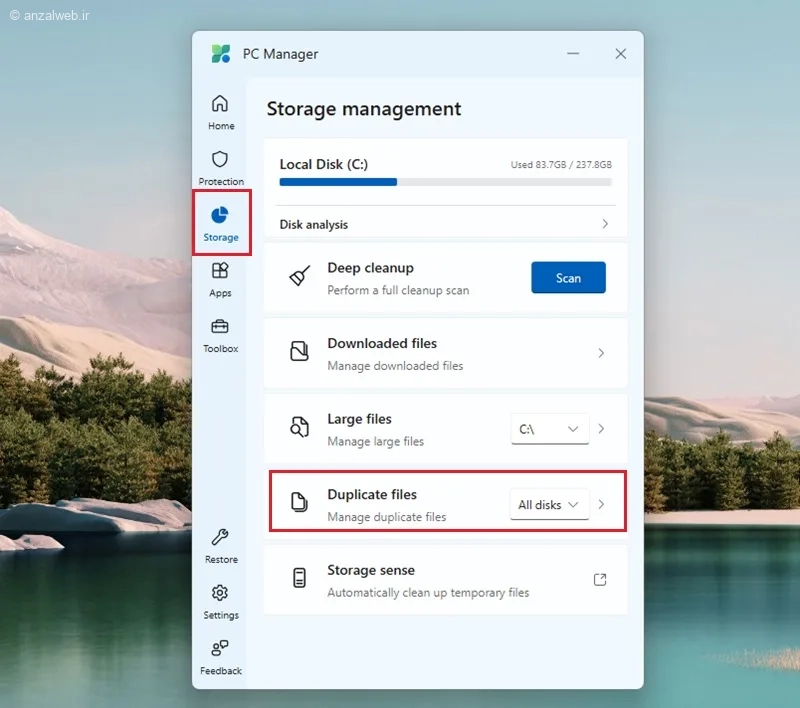This screenshot has height=708, width=800.
Task: Open the Apps sidebar icon
Action: click(x=220, y=271)
